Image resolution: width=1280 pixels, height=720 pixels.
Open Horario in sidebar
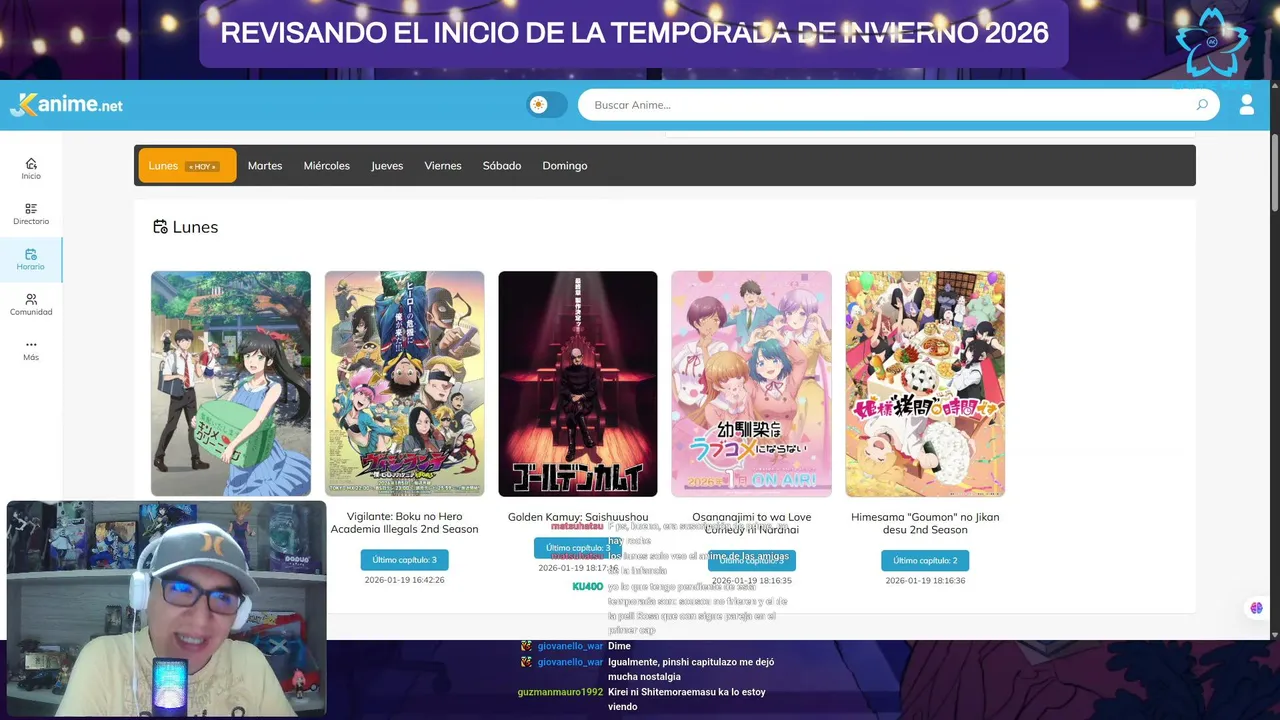pos(31,260)
